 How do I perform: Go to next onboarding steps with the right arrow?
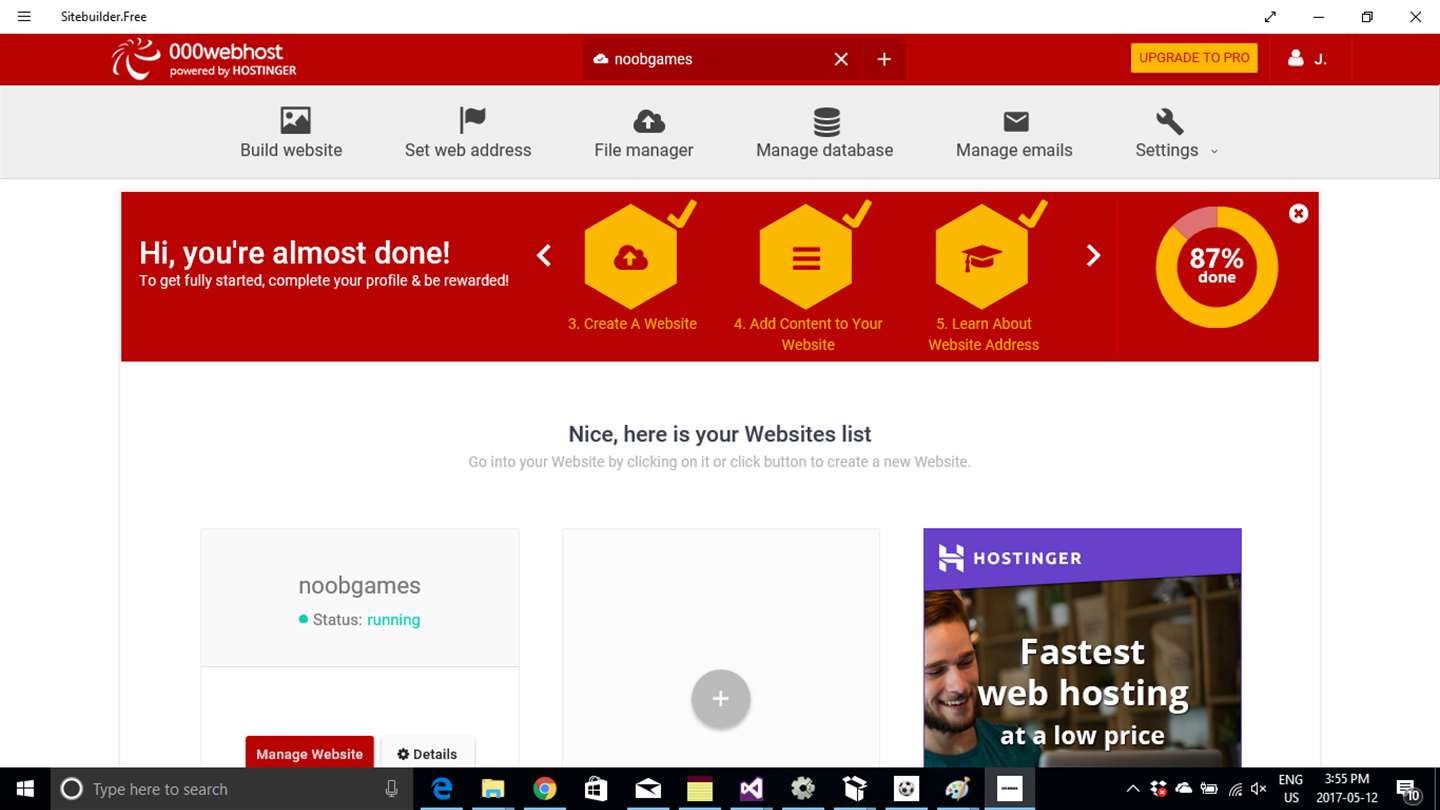[x=1093, y=256]
